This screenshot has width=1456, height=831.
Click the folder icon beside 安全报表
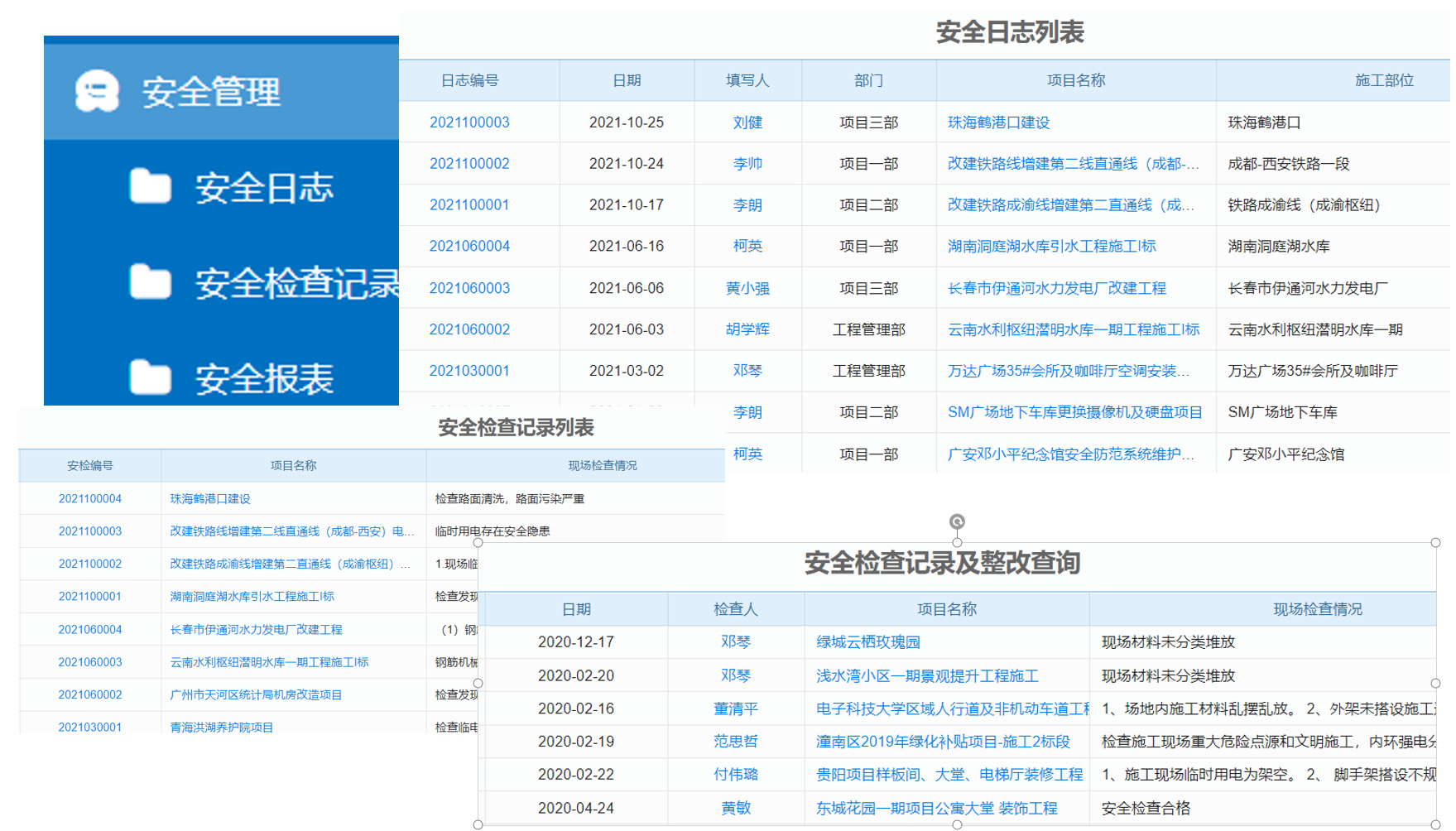pos(150,377)
